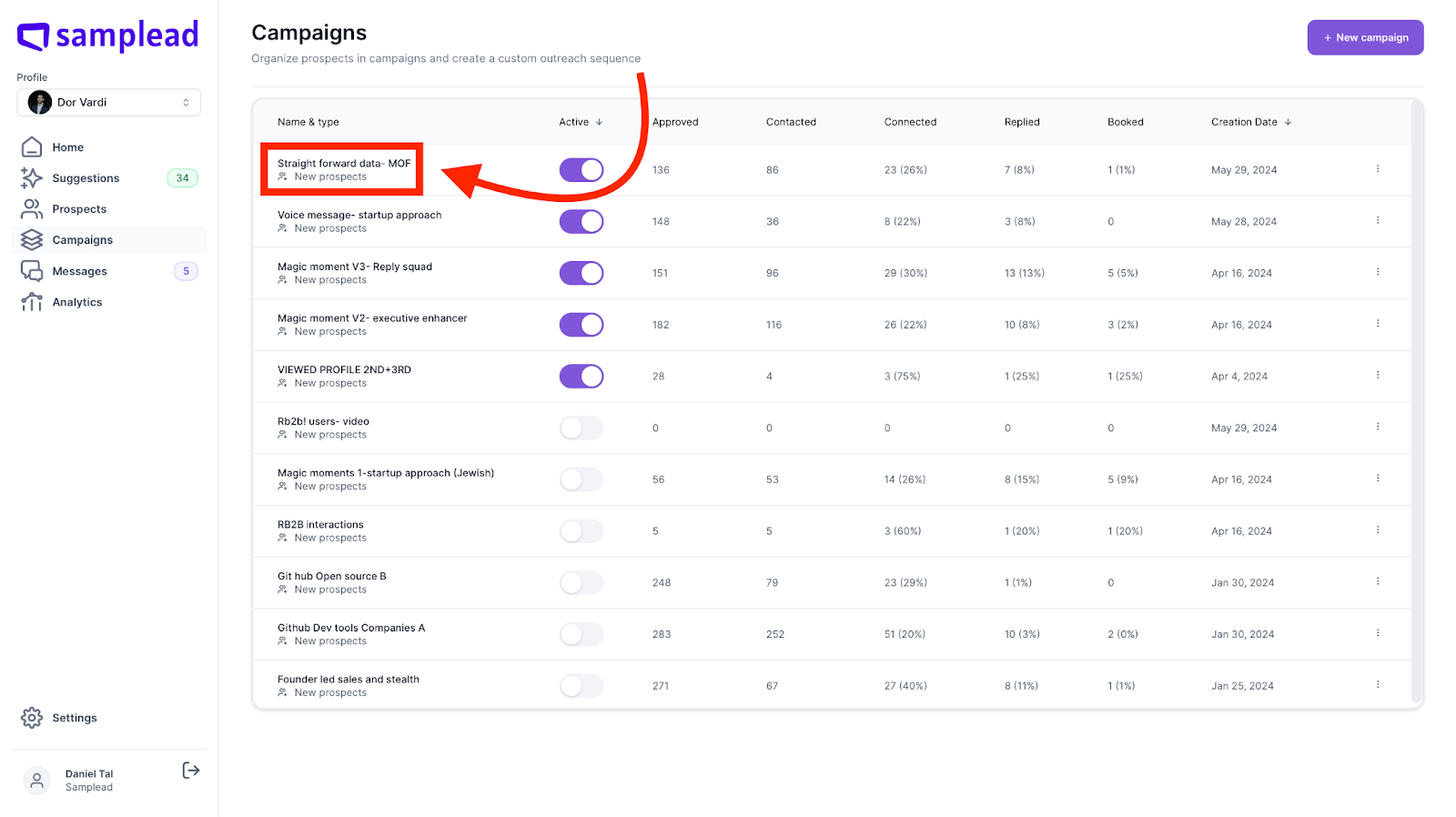Click Replied value 13 (13%)
Screen dimensions: 1456x817
tap(1025, 273)
